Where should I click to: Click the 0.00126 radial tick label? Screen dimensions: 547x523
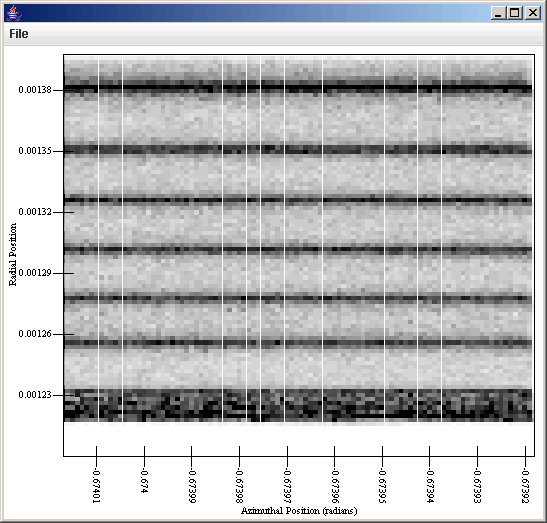click(35, 334)
